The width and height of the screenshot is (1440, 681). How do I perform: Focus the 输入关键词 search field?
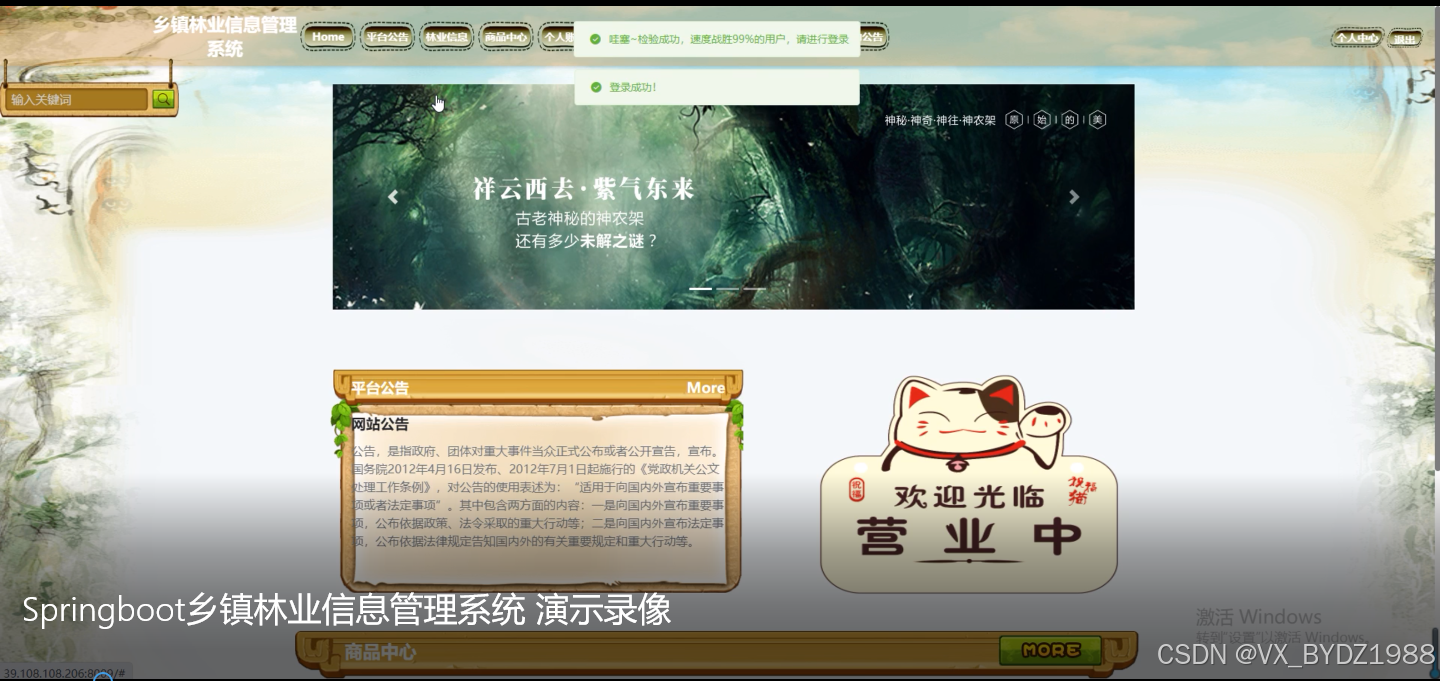(x=78, y=99)
